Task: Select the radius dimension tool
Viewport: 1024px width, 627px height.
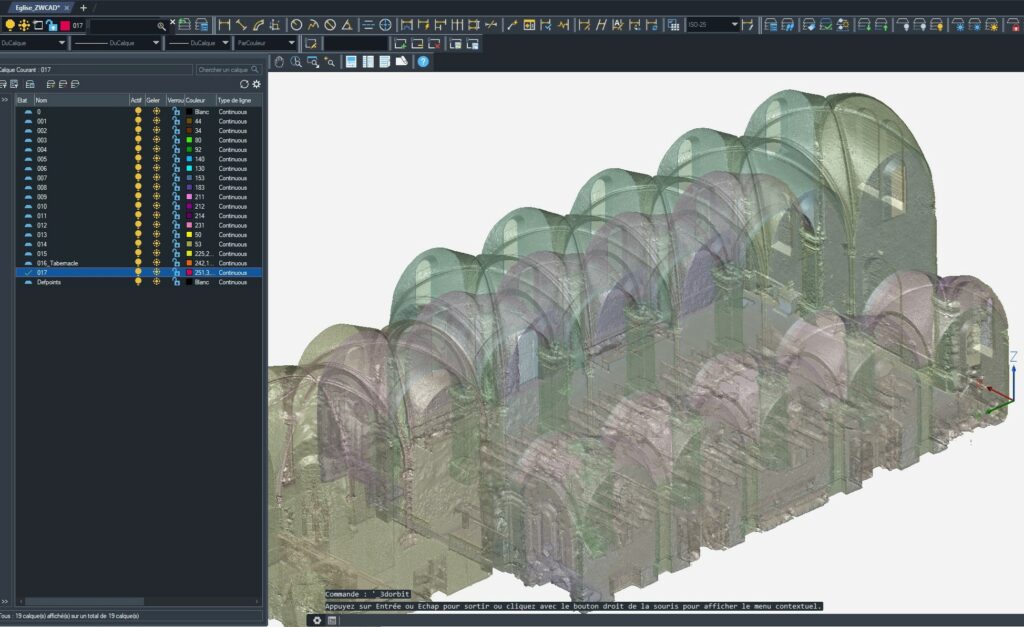Action: point(296,25)
